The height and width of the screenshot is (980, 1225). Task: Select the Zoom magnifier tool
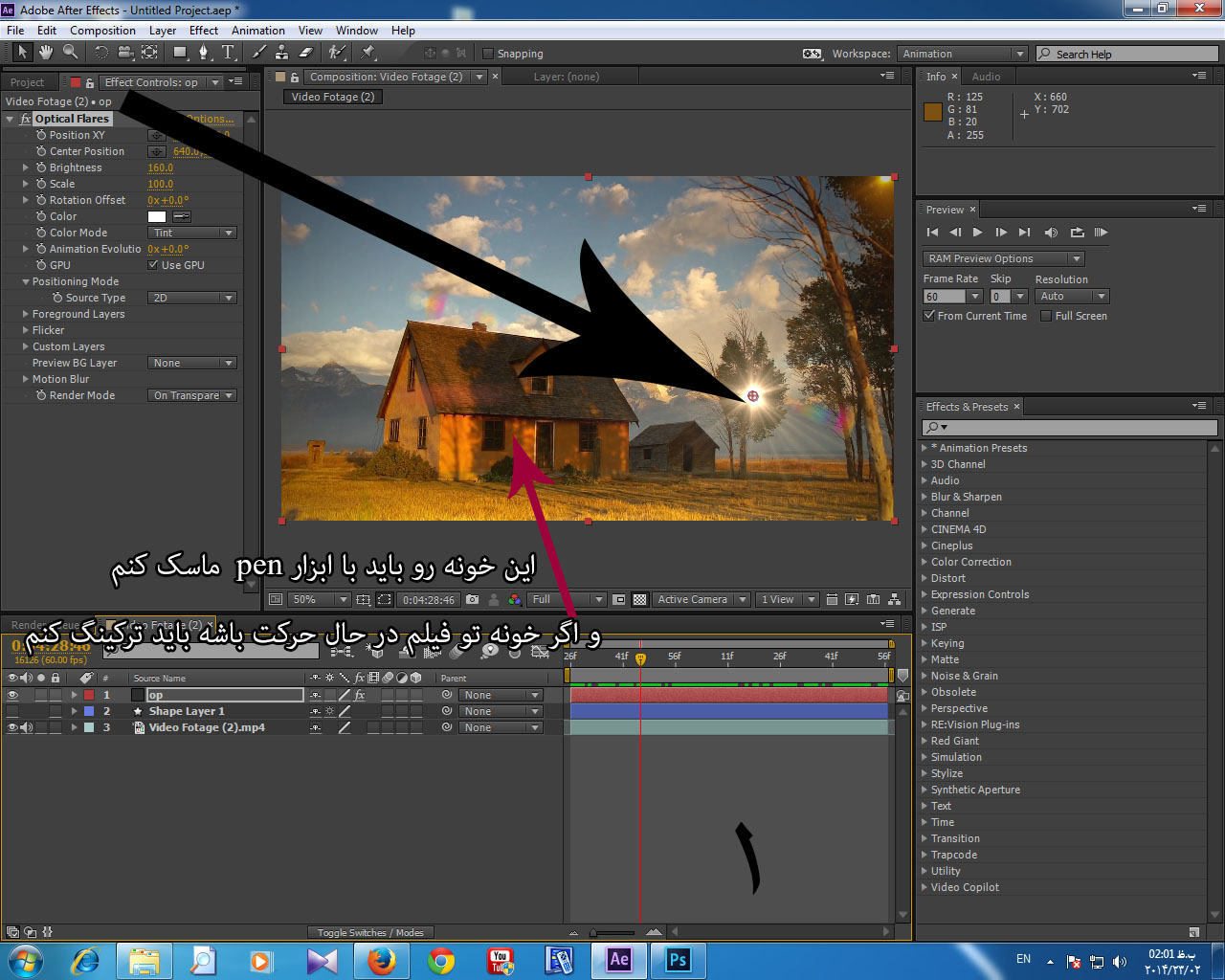click(x=70, y=52)
